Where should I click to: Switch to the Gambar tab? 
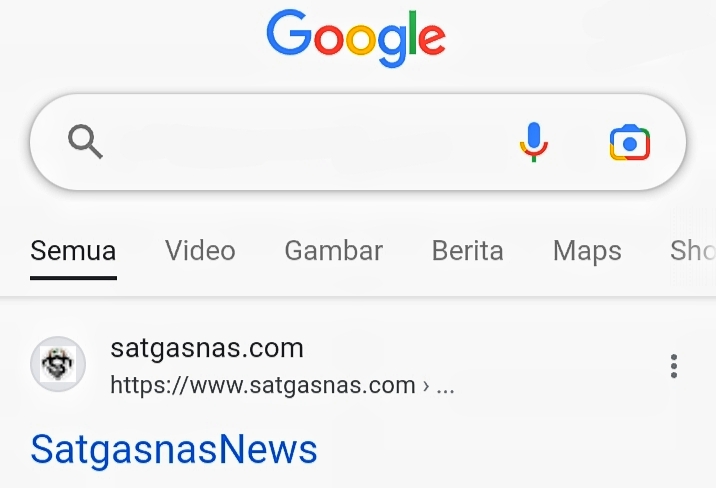(x=334, y=251)
